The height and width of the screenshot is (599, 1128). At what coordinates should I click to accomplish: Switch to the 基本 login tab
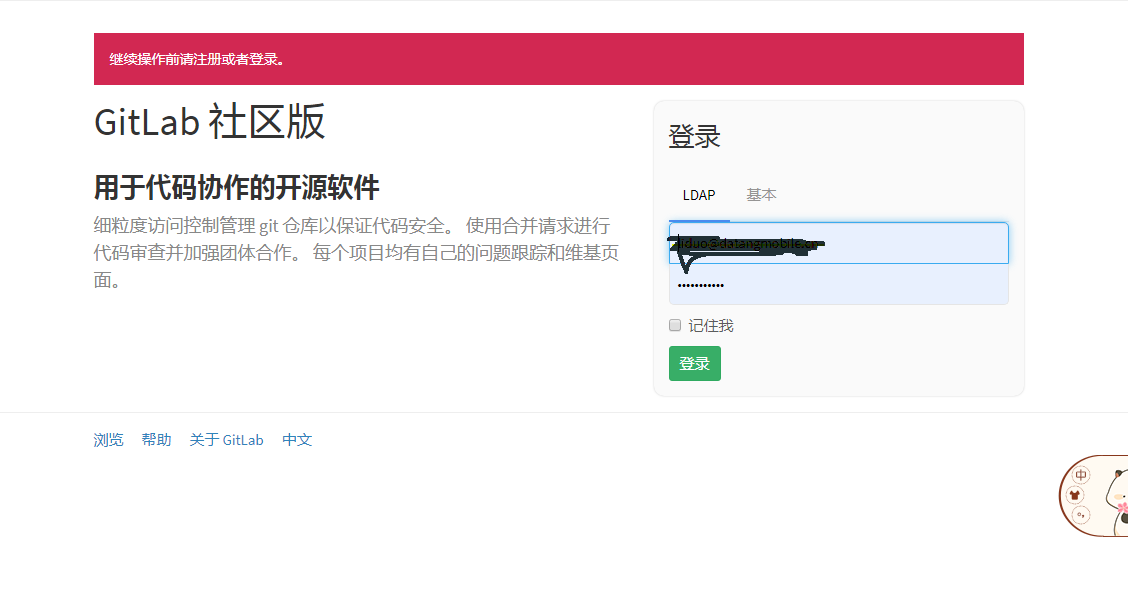(761, 196)
